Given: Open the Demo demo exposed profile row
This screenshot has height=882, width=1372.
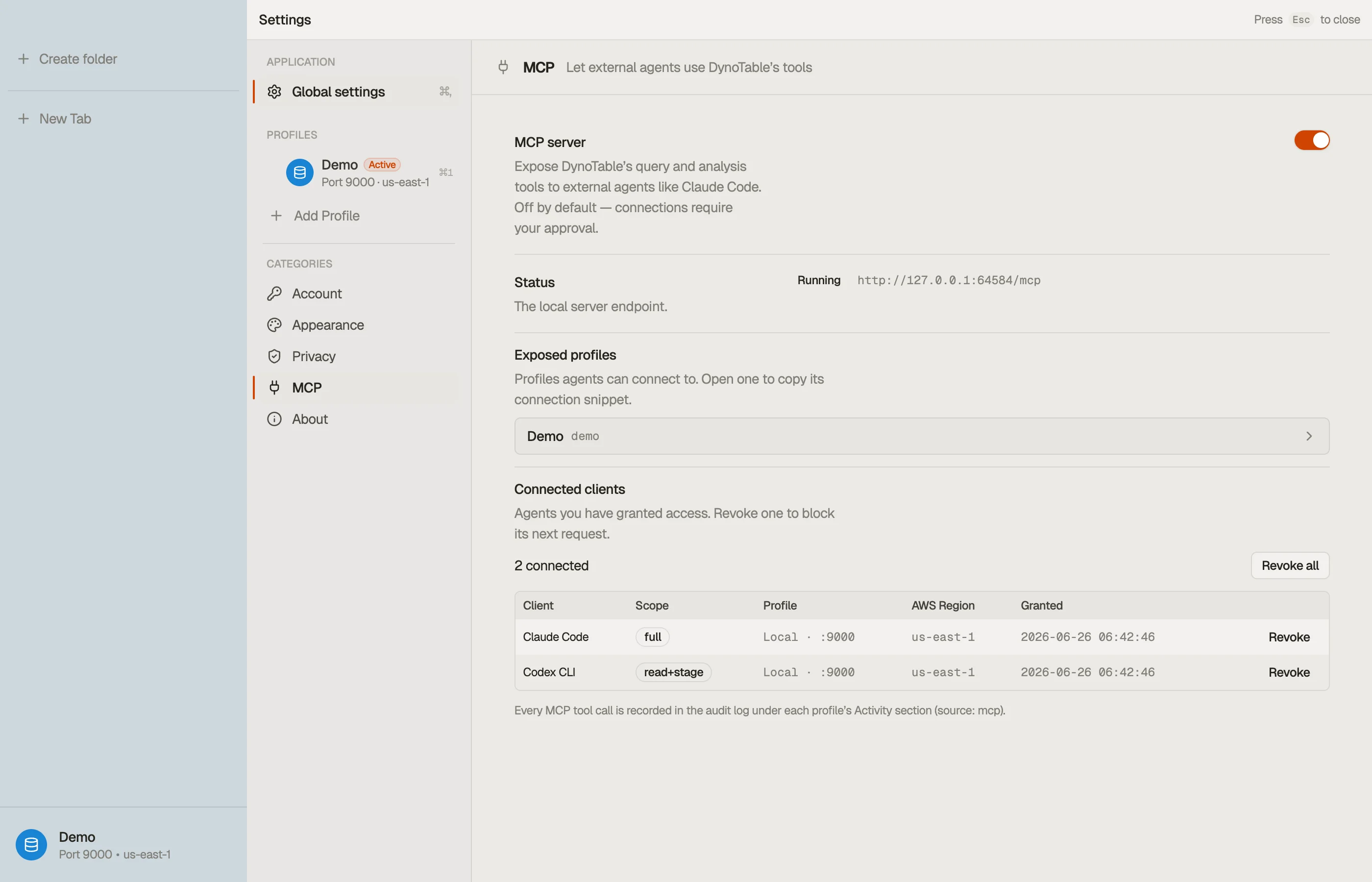Looking at the screenshot, I should (x=921, y=437).
